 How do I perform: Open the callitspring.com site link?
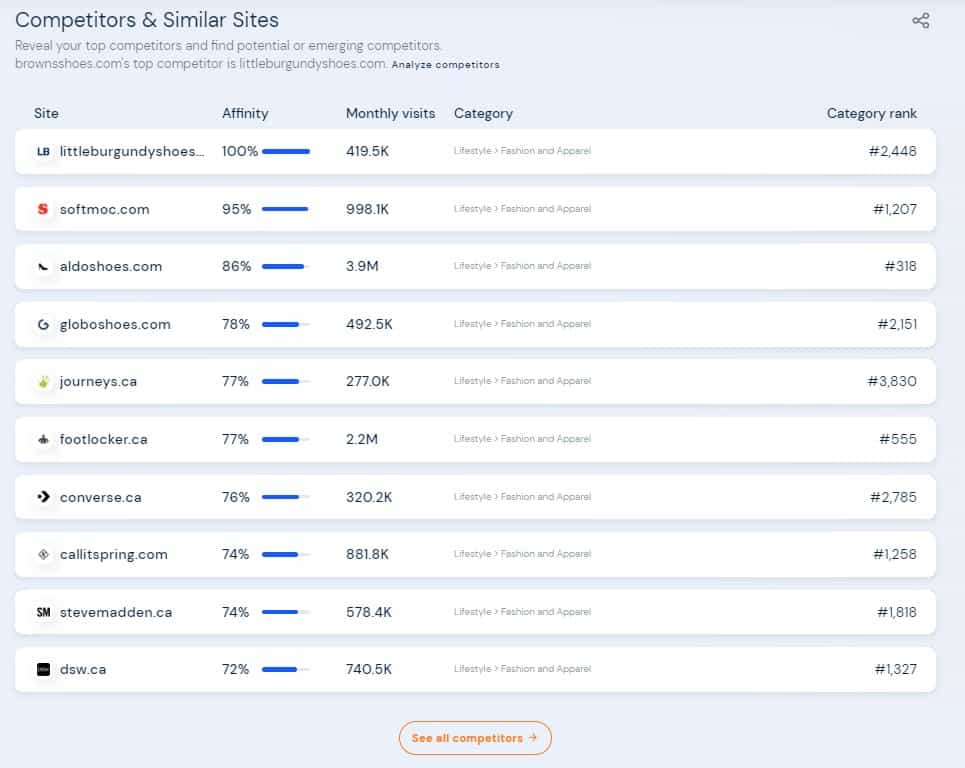(113, 555)
